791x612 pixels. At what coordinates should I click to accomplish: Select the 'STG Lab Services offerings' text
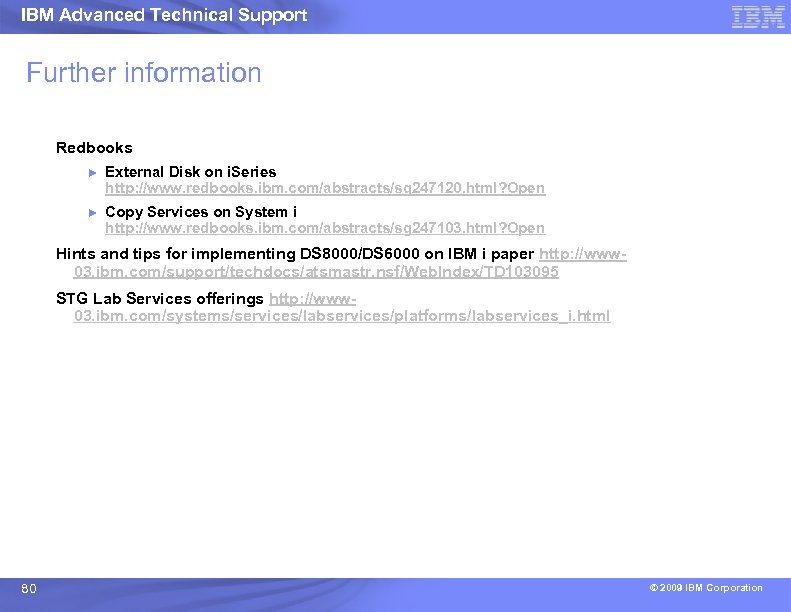[x=159, y=299]
